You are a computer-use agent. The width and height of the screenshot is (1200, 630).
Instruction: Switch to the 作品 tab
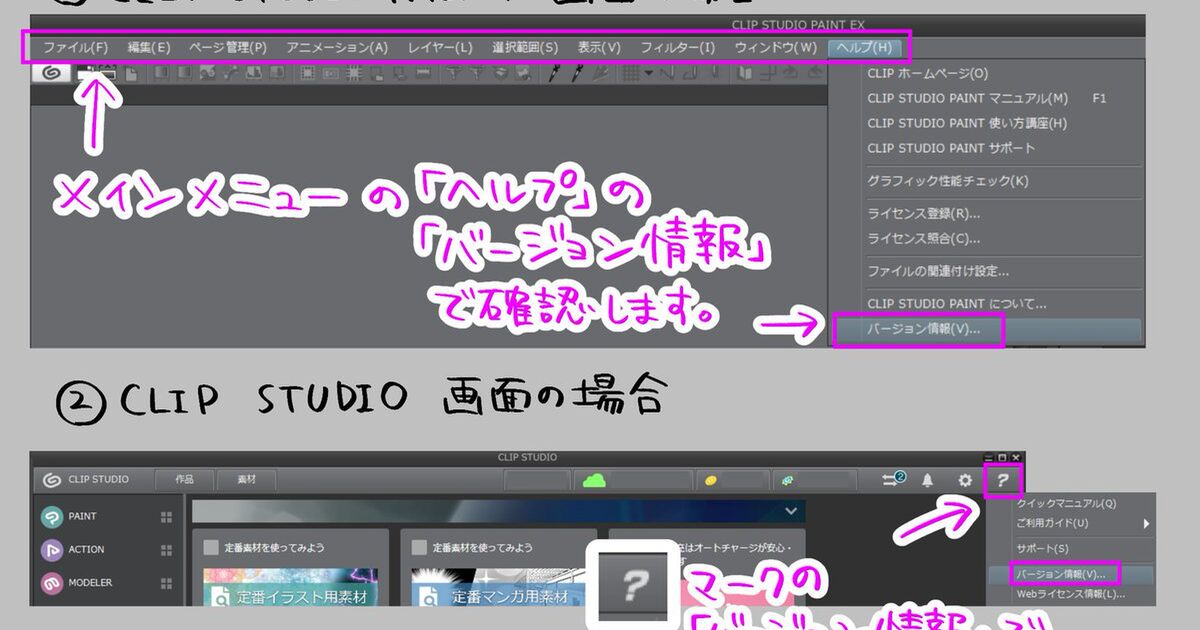(184, 479)
